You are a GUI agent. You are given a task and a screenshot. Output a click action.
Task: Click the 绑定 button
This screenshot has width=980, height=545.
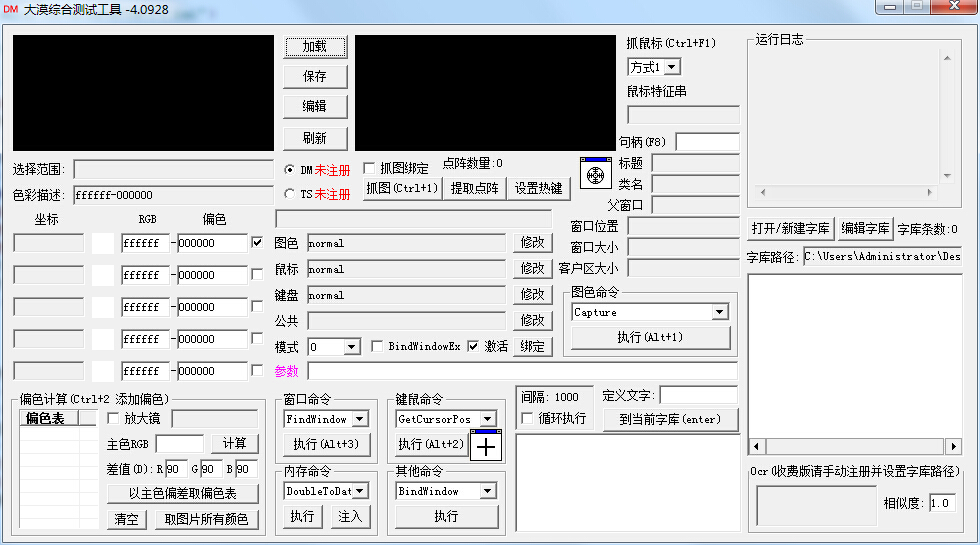click(532, 346)
